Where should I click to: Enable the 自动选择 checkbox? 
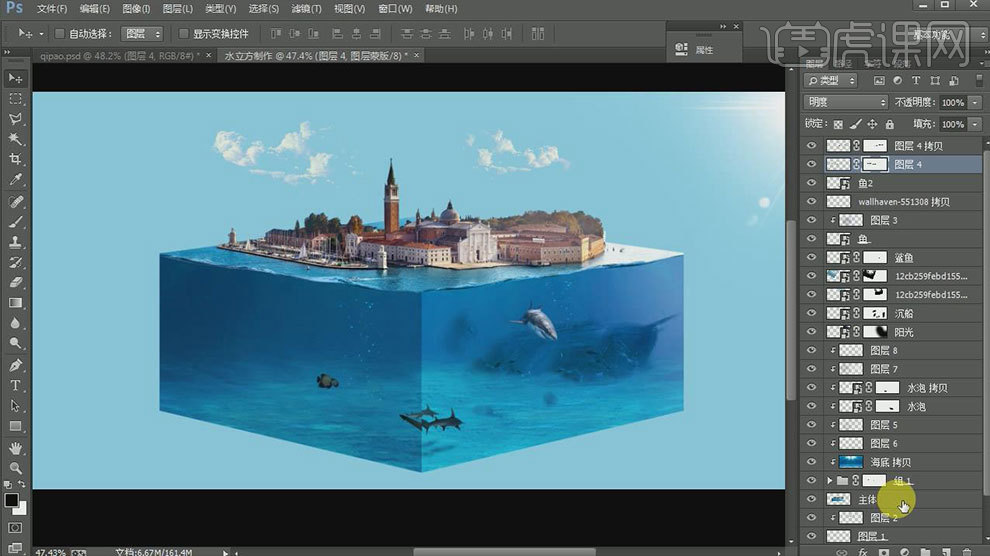(60, 33)
